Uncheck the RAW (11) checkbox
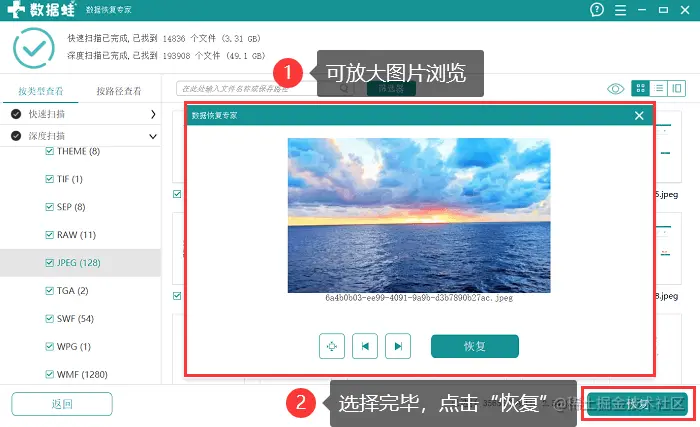Screen dimensions: 700x427 pyautogui.click(x=50, y=235)
